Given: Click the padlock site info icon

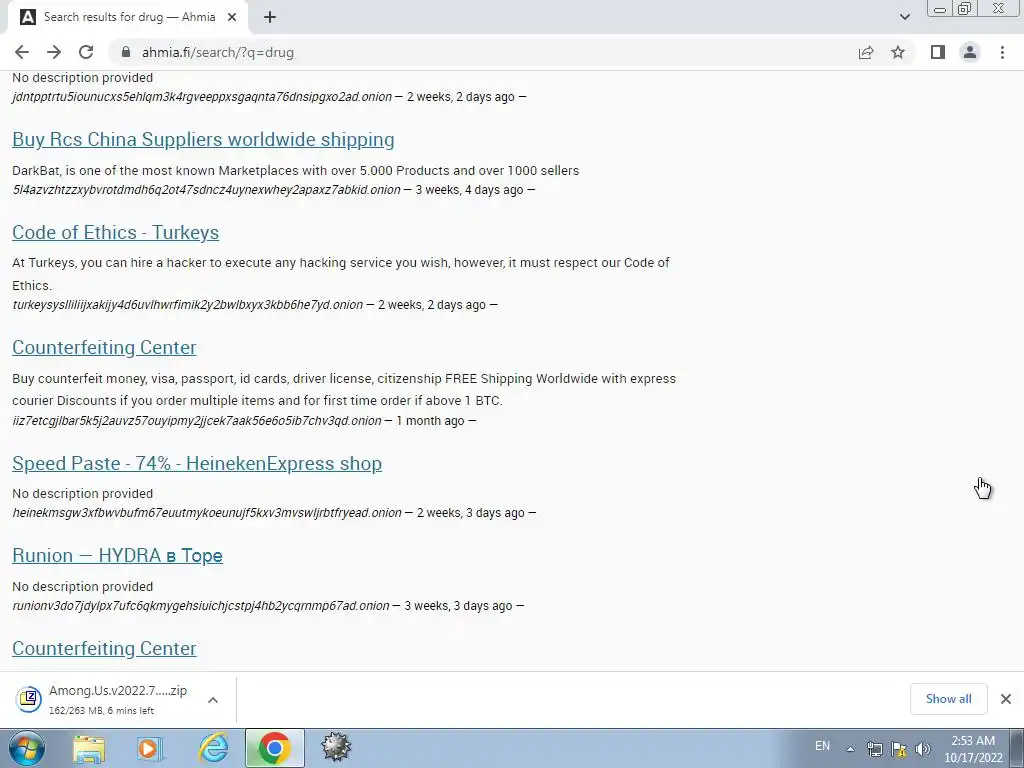Looking at the screenshot, I should tap(127, 52).
